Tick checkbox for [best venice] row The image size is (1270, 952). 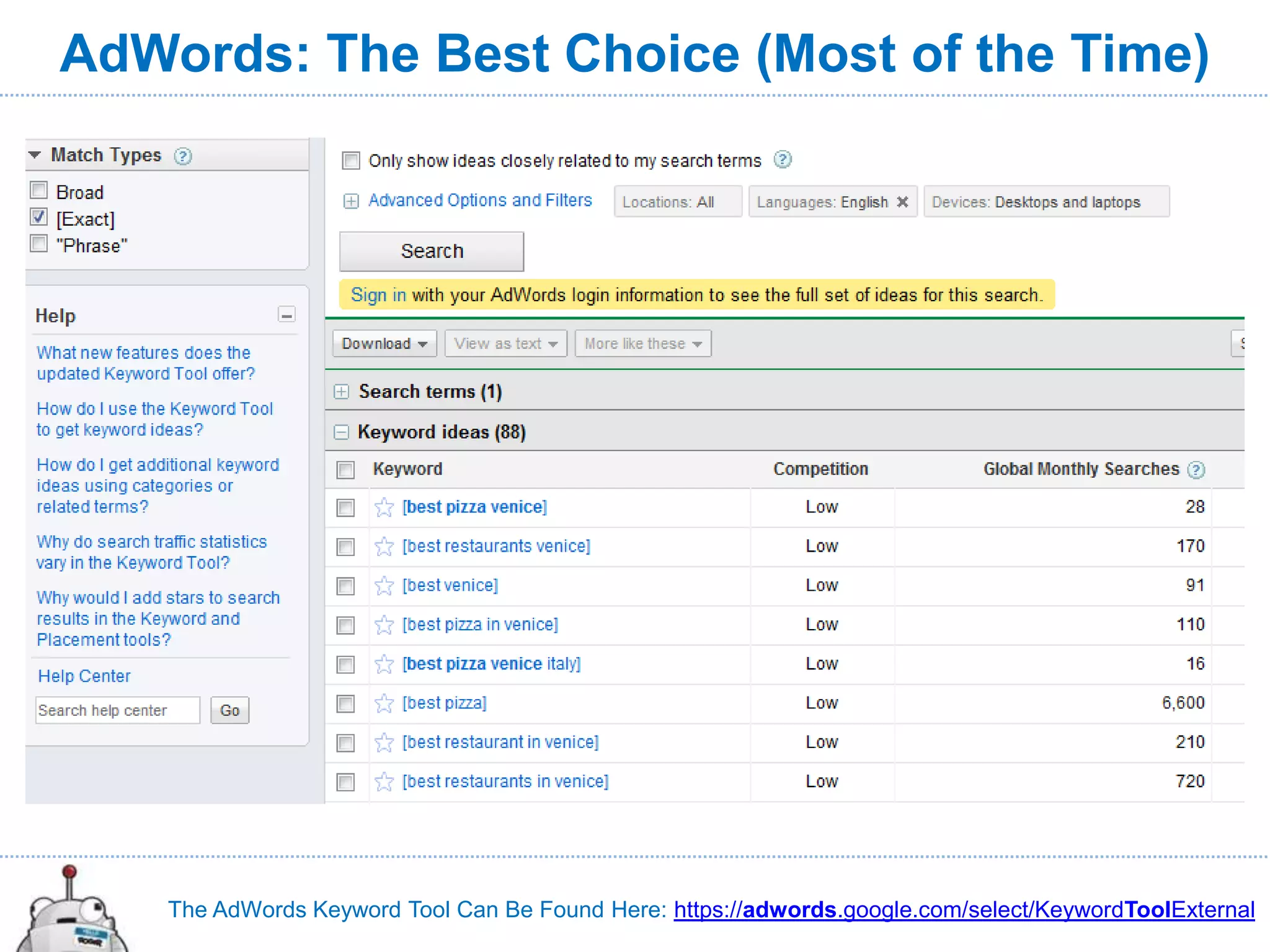click(x=345, y=586)
